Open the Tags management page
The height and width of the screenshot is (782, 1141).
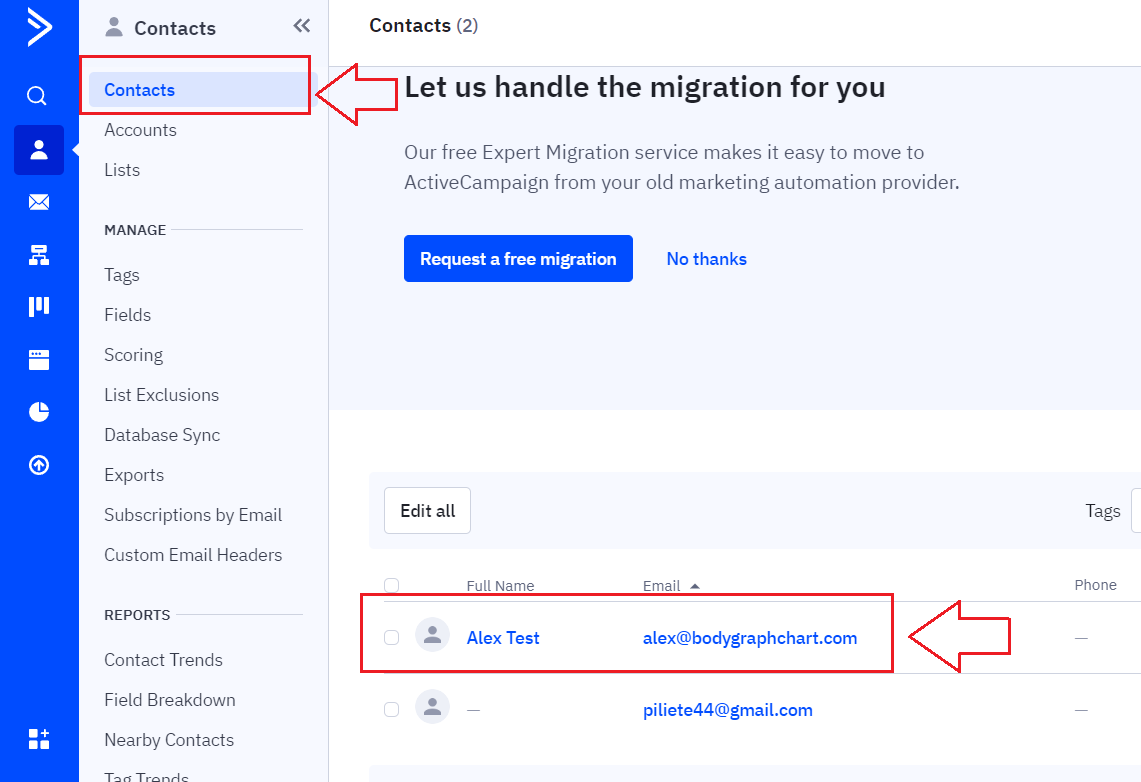(x=122, y=275)
